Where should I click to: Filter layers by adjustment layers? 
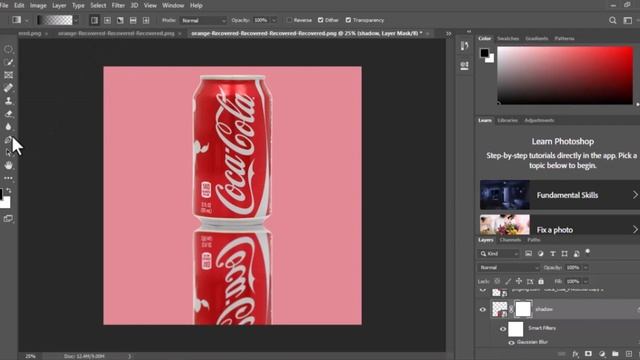point(541,253)
